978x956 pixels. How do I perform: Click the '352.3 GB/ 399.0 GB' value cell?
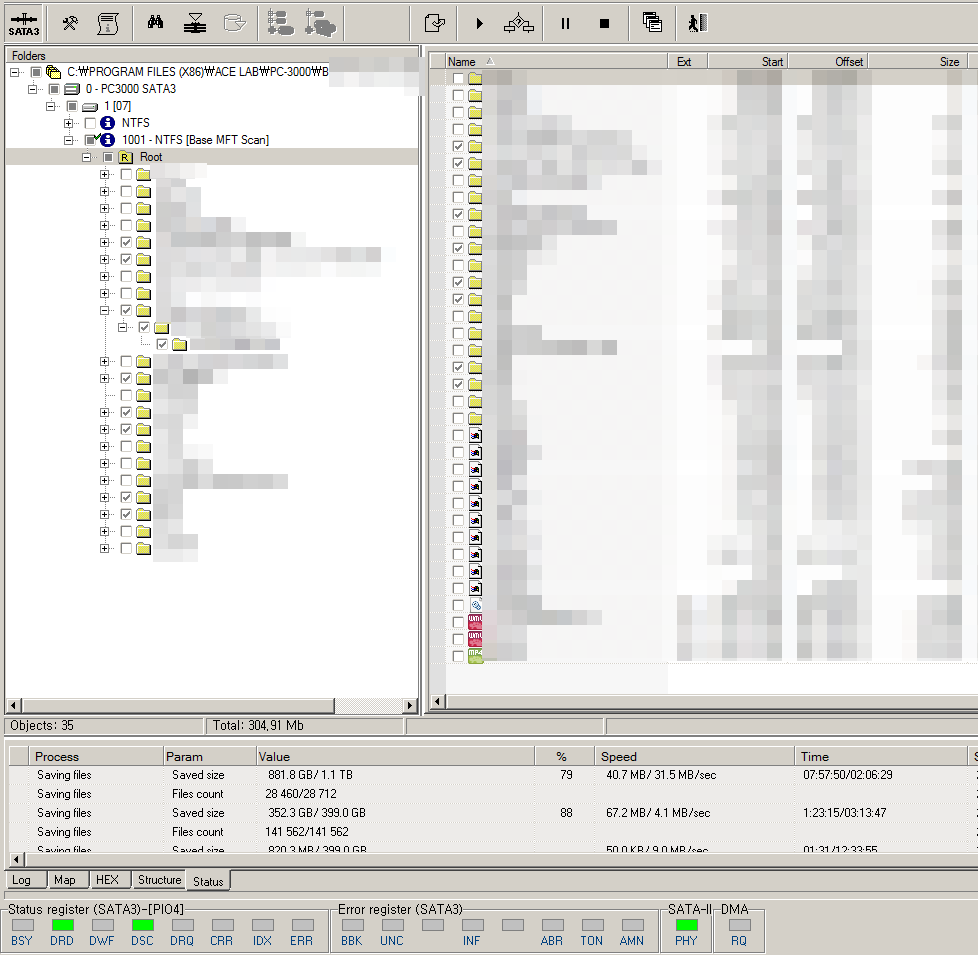pyautogui.click(x=317, y=813)
